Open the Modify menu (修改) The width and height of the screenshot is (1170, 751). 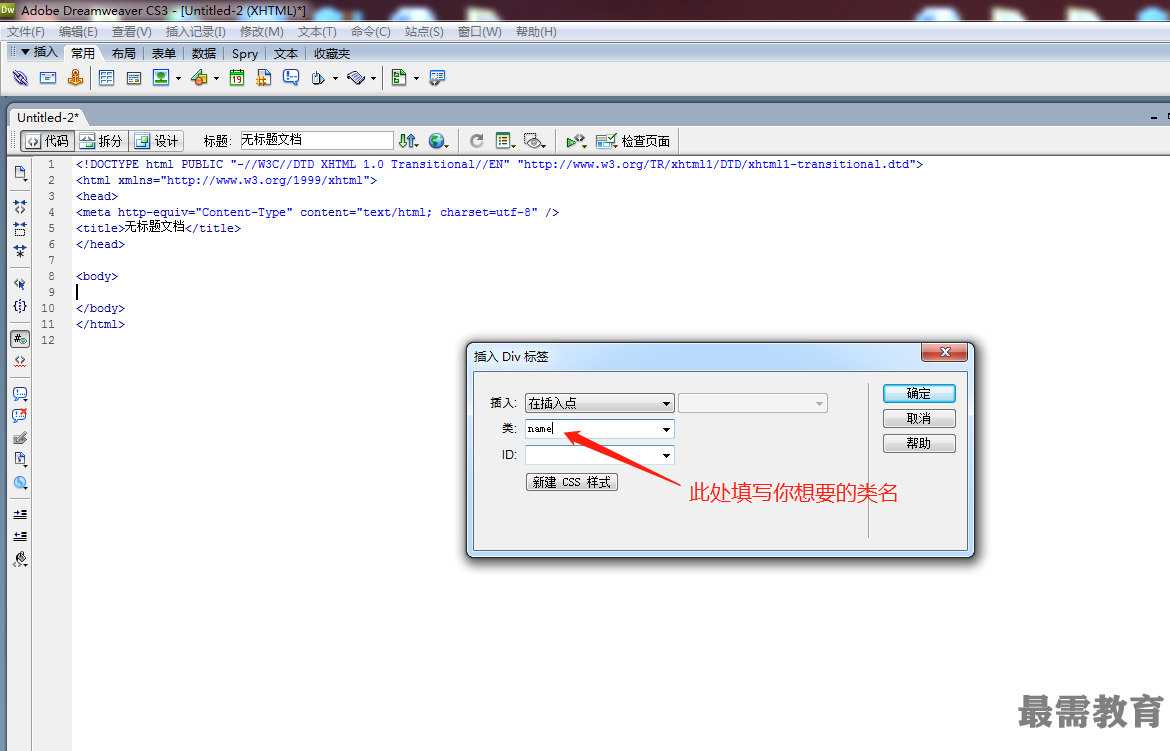[x=261, y=31]
